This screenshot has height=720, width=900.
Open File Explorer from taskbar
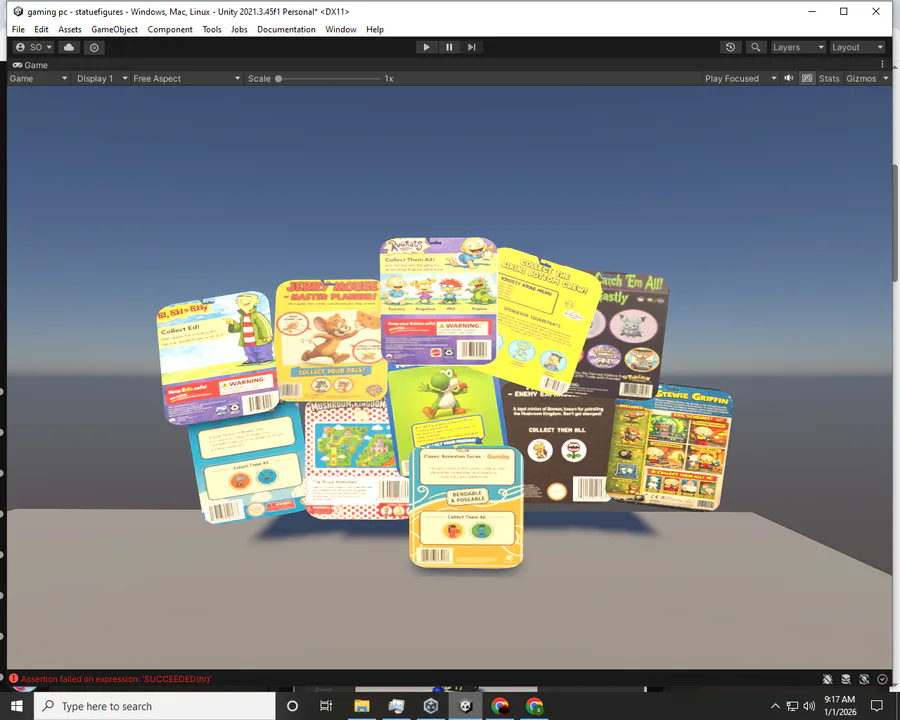(x=362, y=706)
